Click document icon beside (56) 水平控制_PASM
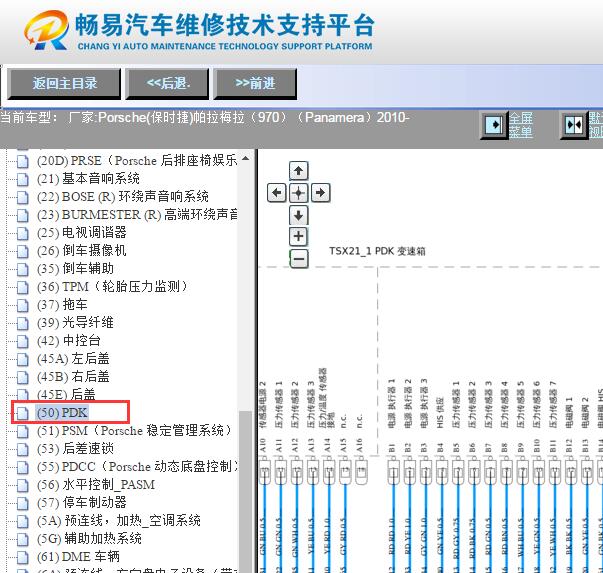The width and height of the screenshot is (603, 573). 23,485
